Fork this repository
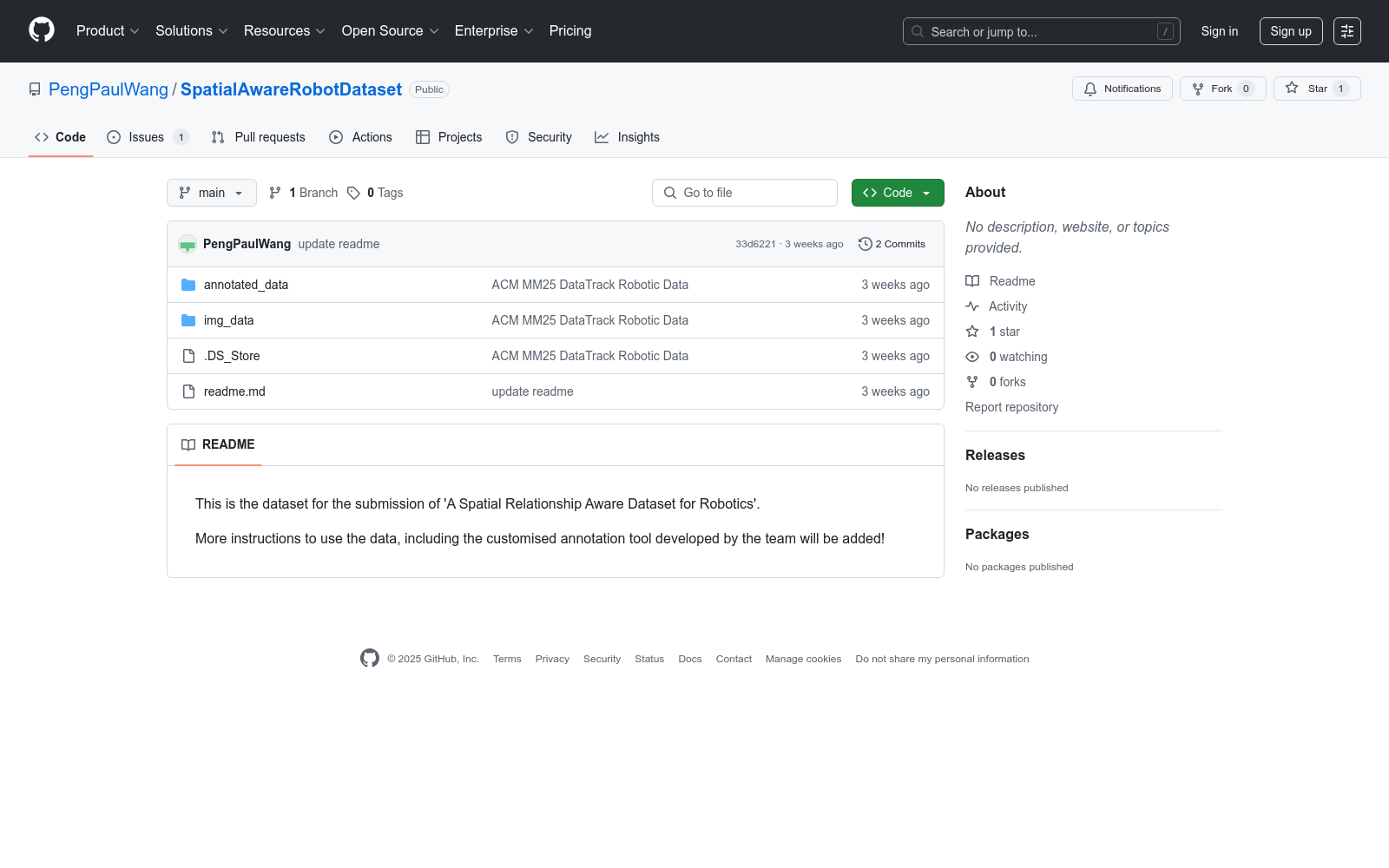 pyautogui.click(x=1222, y=89)
